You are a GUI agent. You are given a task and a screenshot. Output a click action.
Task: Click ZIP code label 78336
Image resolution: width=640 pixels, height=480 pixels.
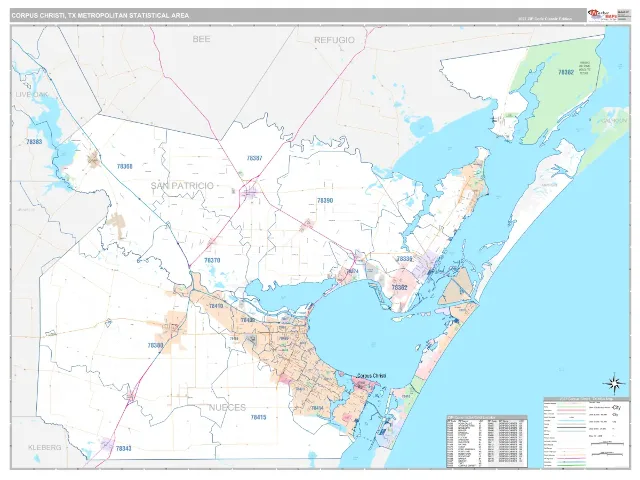(404, 259)
